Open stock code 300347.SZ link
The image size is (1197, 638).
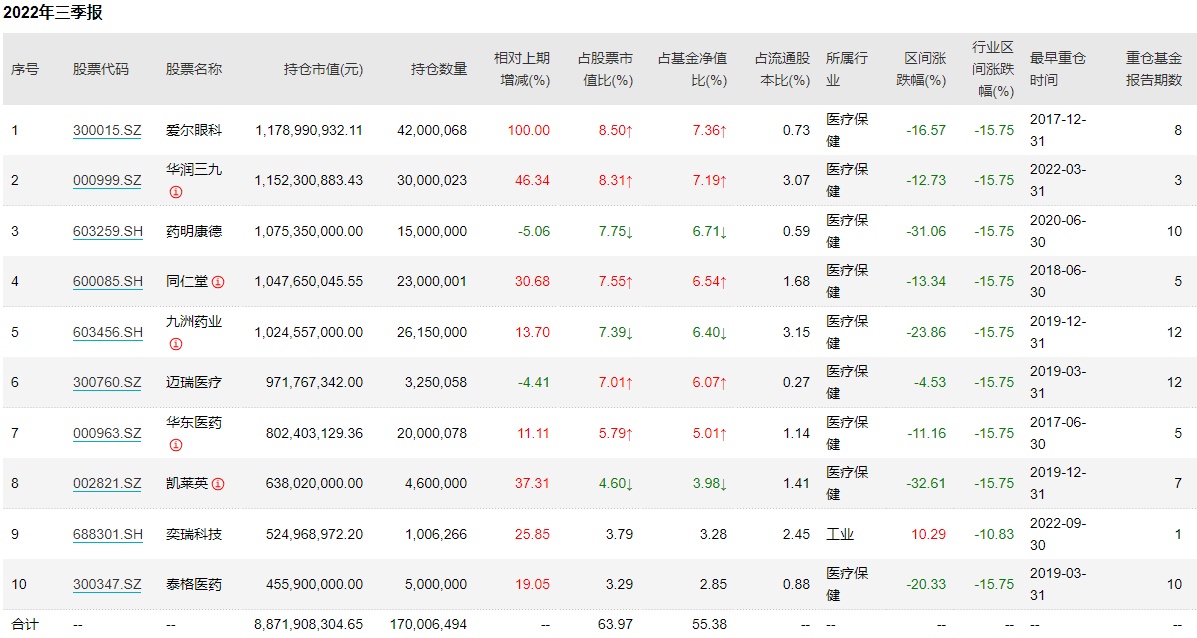pyautogui.click(x=107, y=585)
